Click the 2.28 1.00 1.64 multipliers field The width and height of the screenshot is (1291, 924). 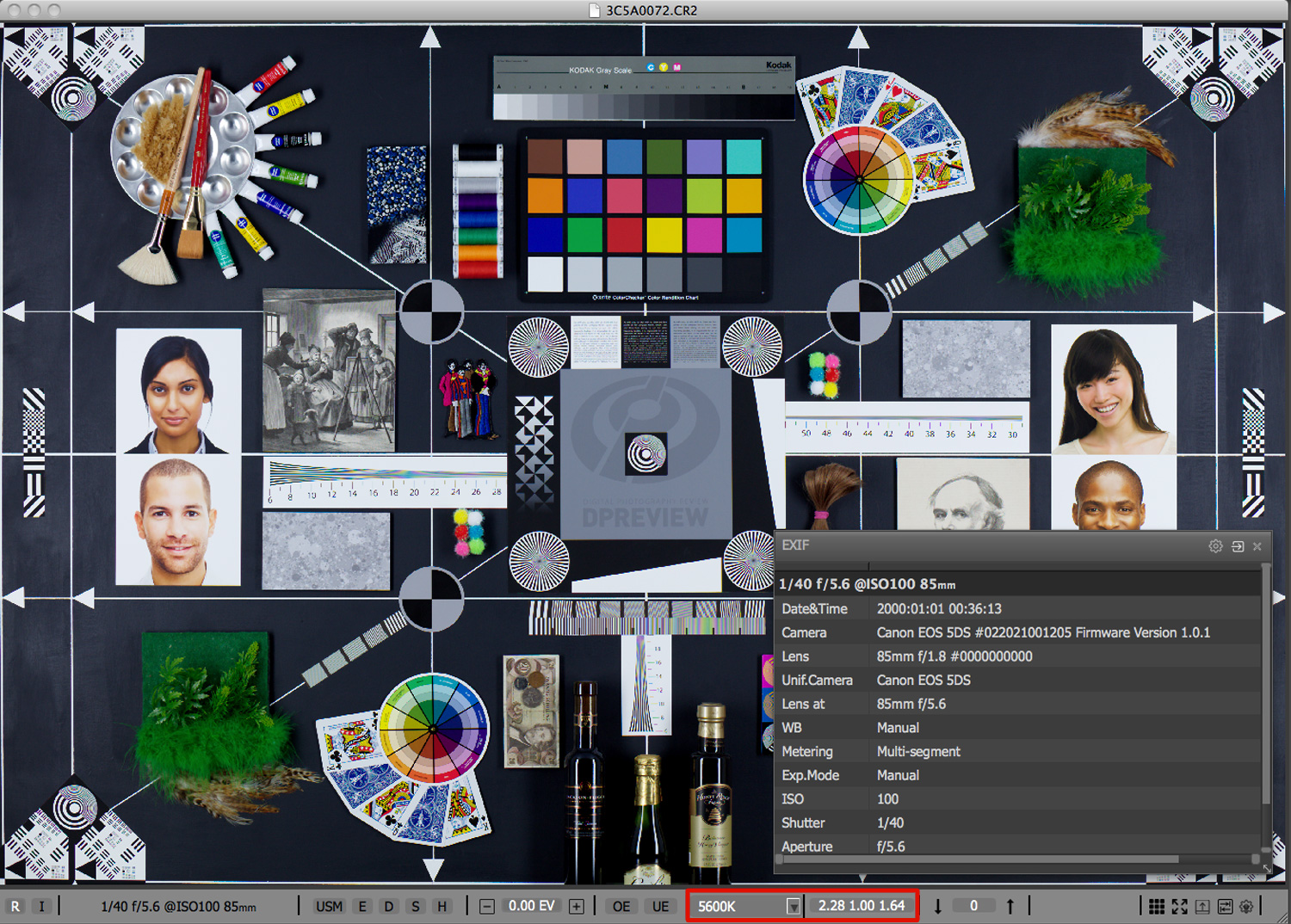(x=862, y=906)
